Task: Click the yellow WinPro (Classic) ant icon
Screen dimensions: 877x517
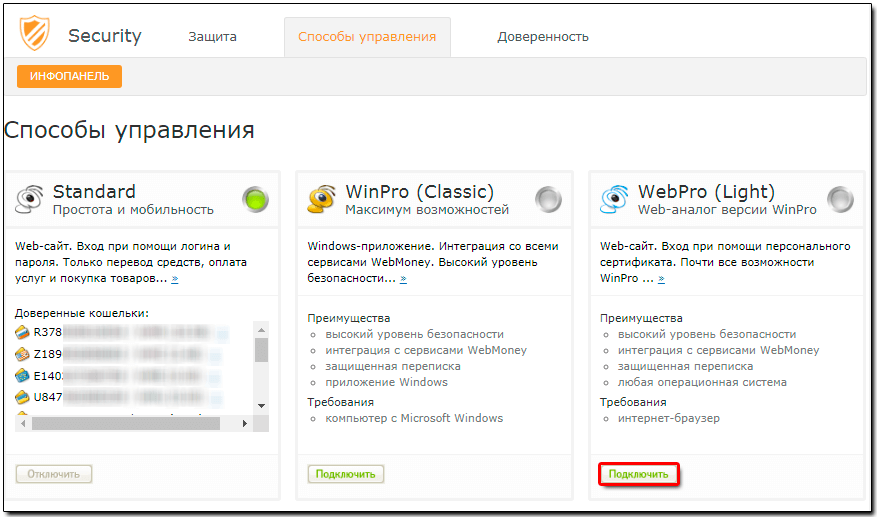Action: pyautogui.click(x=322, y=200)
